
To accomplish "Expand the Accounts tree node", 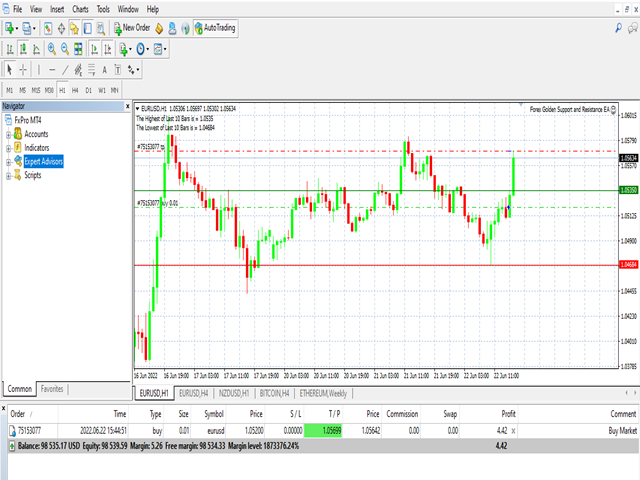I will point(8,134).
